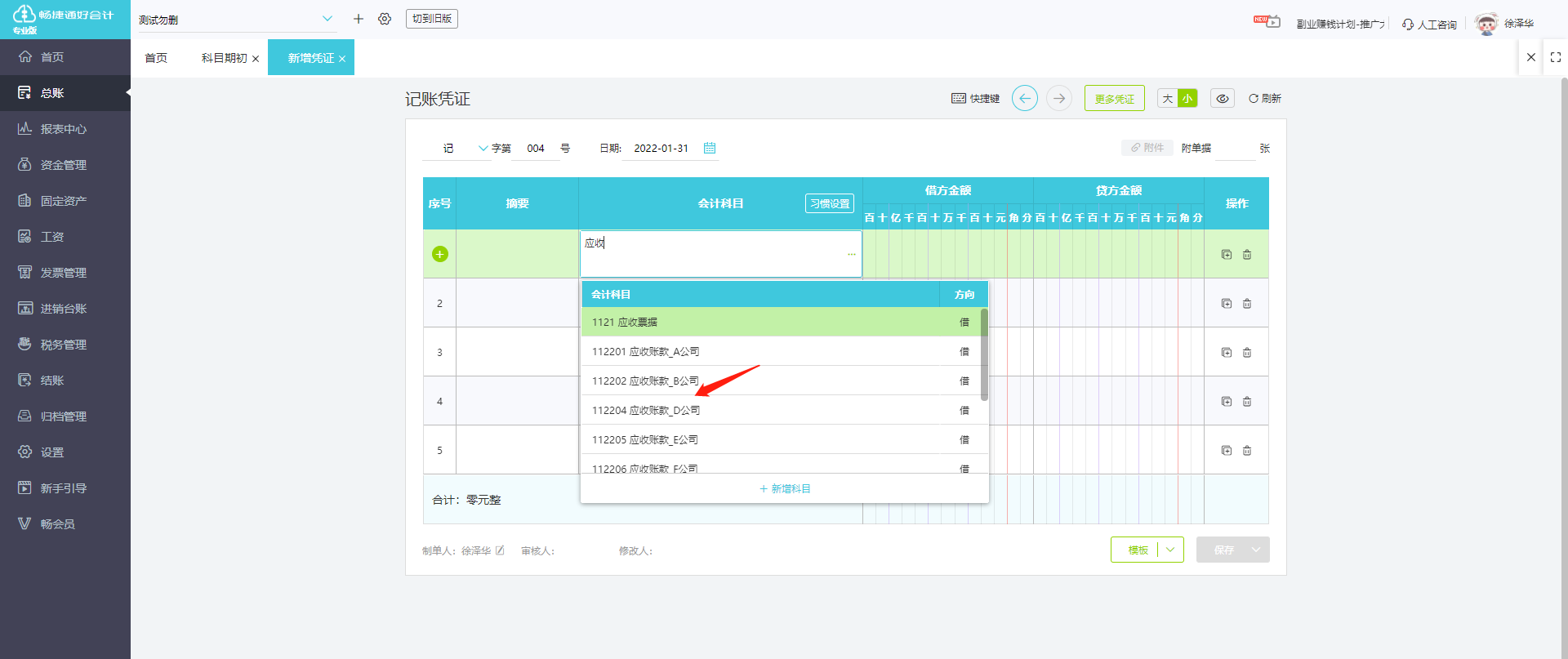This screenshot has width=1568, height=659.
Task: Switch font size to 大
Action: coord(1168,98)
